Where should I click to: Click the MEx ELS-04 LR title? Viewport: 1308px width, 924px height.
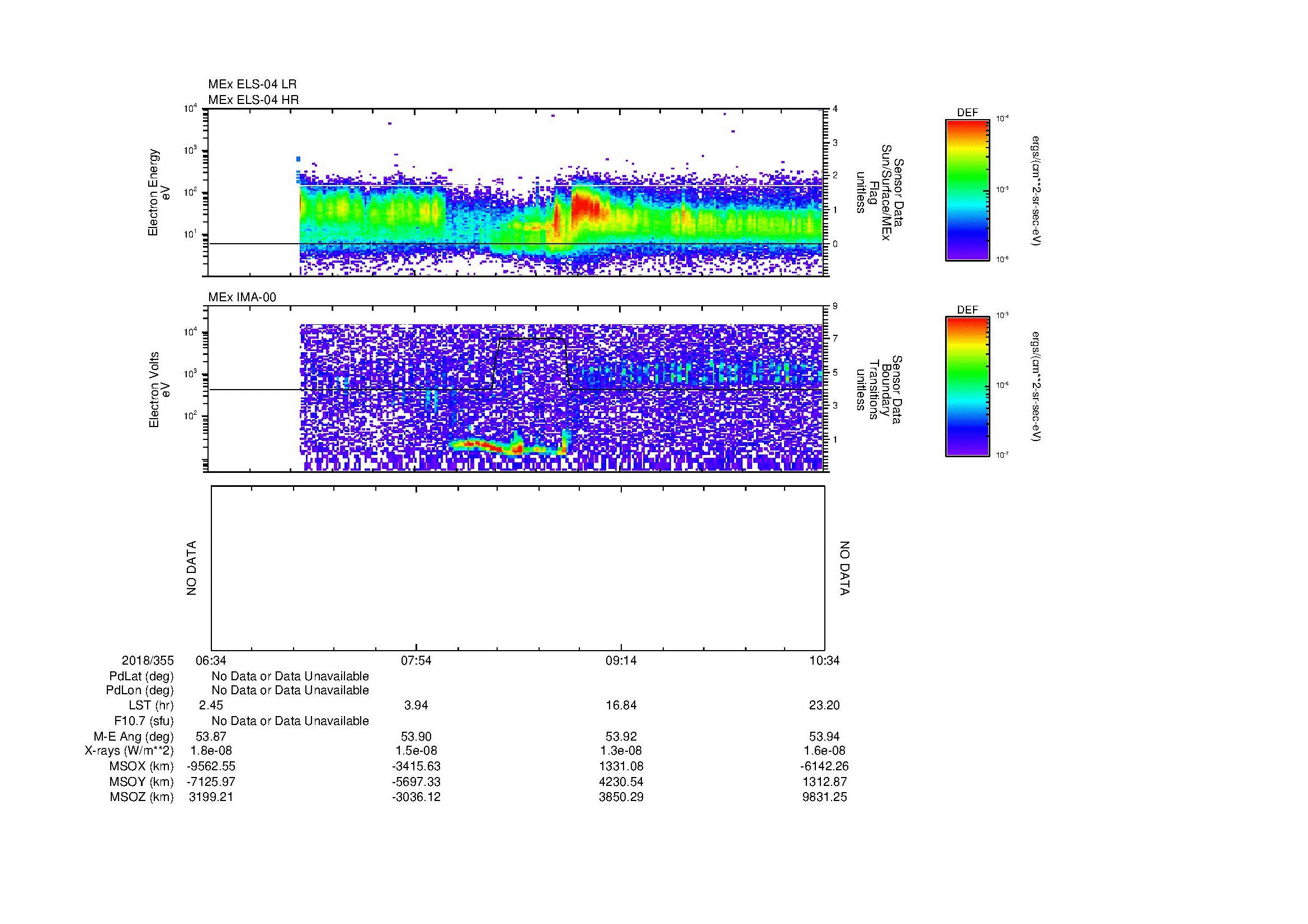click(x=252, y=84)
